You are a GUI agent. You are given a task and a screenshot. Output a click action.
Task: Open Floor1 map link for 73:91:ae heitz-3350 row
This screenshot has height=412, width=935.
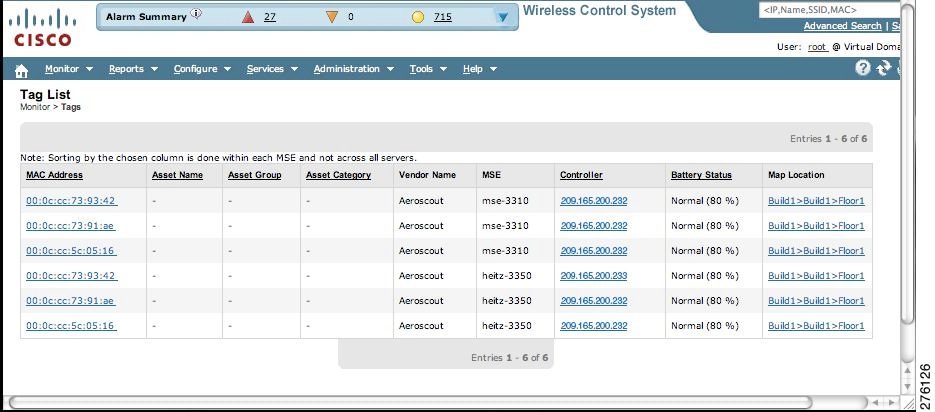(x=816, y=301)
